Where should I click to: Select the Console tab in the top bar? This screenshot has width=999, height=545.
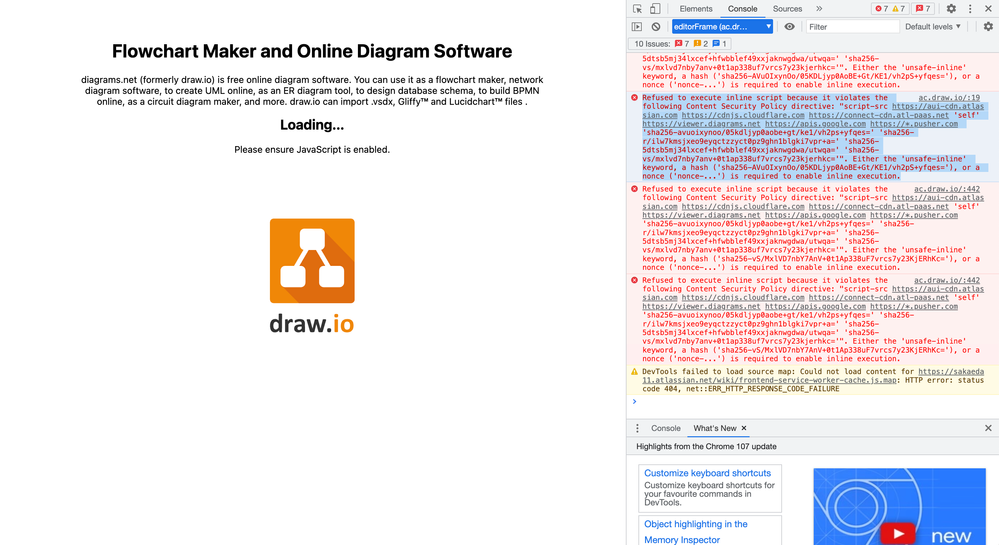click(742, 9)
